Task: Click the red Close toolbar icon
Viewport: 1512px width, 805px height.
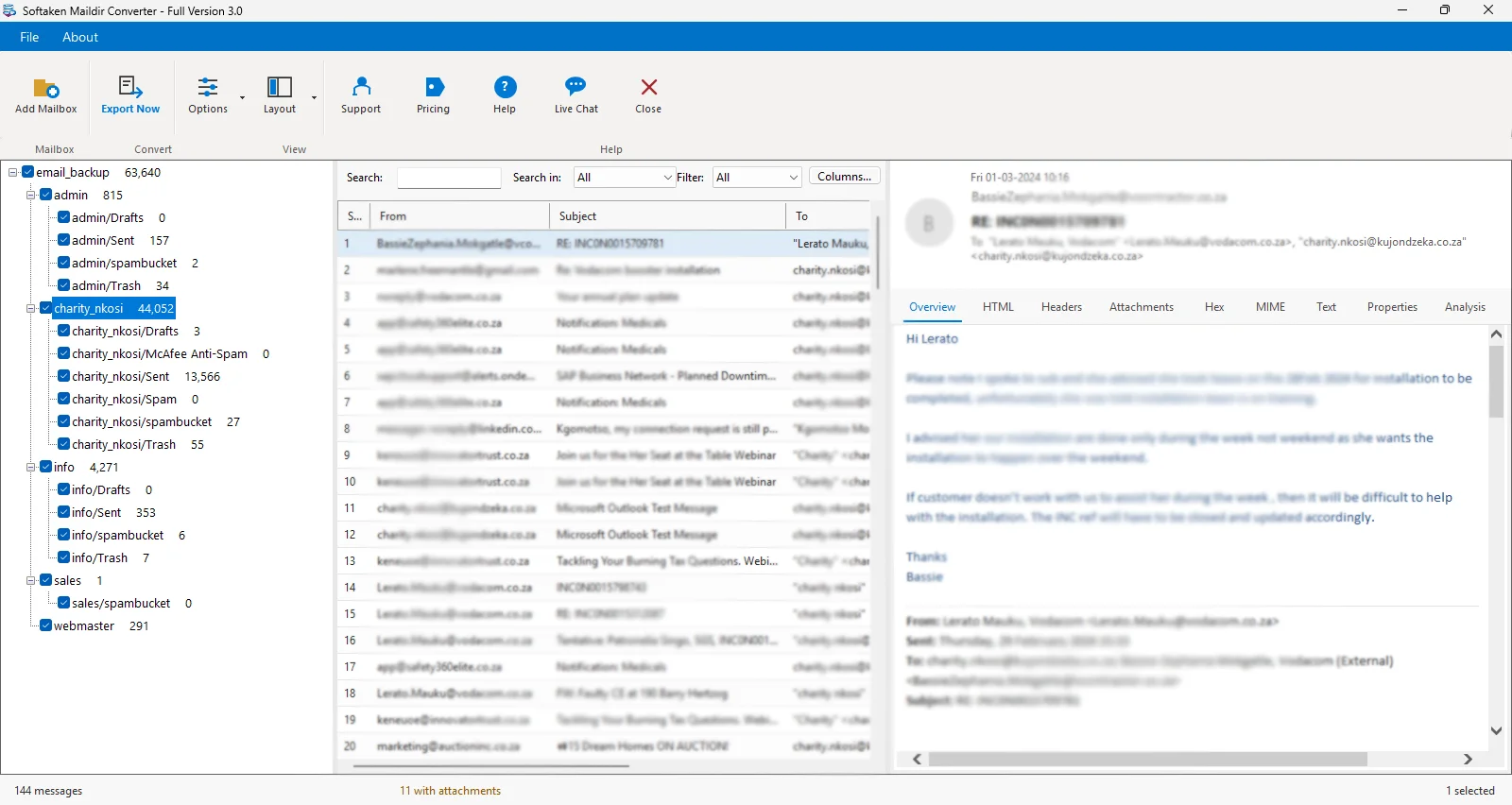Action: 649,87
